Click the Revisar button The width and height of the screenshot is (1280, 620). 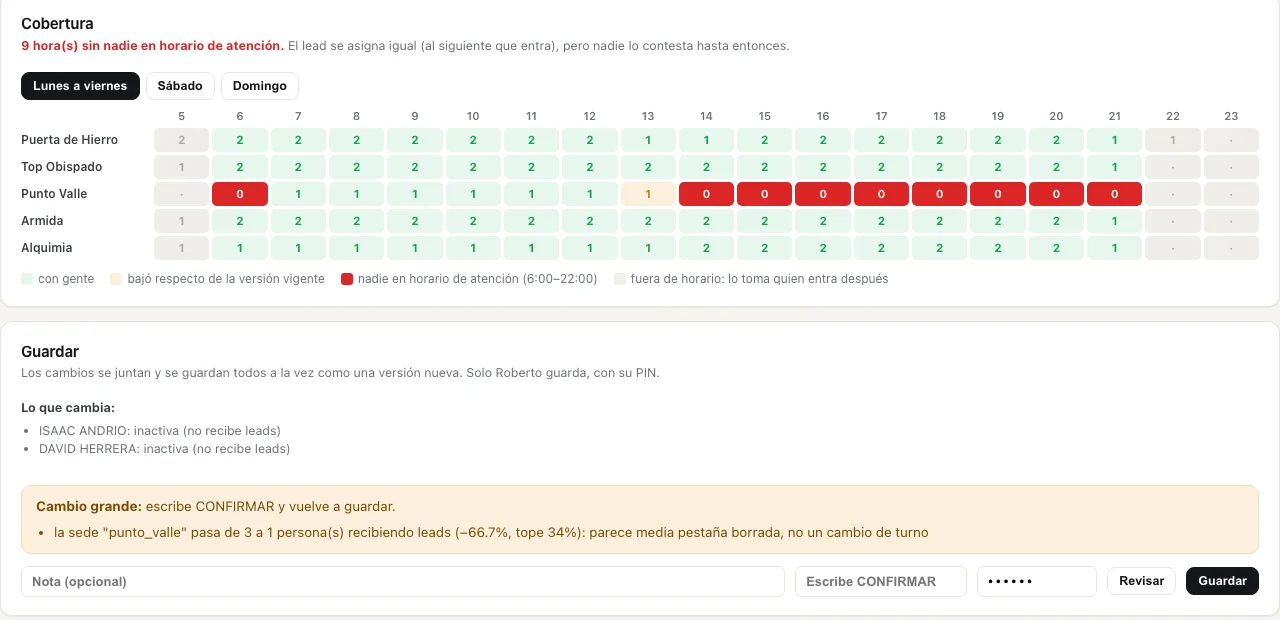[1141, 581]
